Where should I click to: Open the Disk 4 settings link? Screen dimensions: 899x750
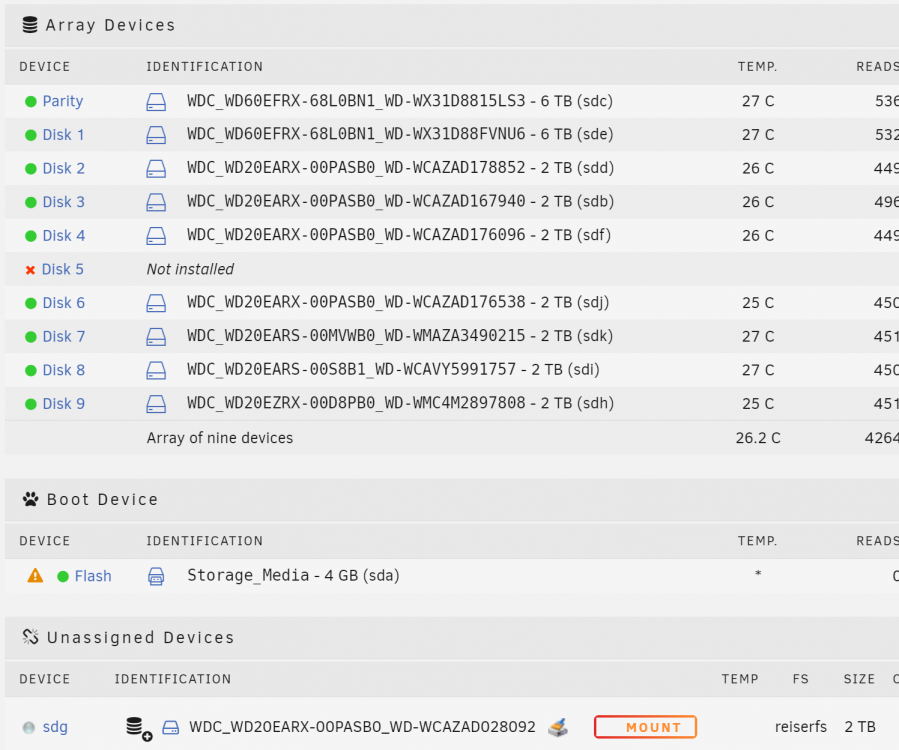pos(64,236)
